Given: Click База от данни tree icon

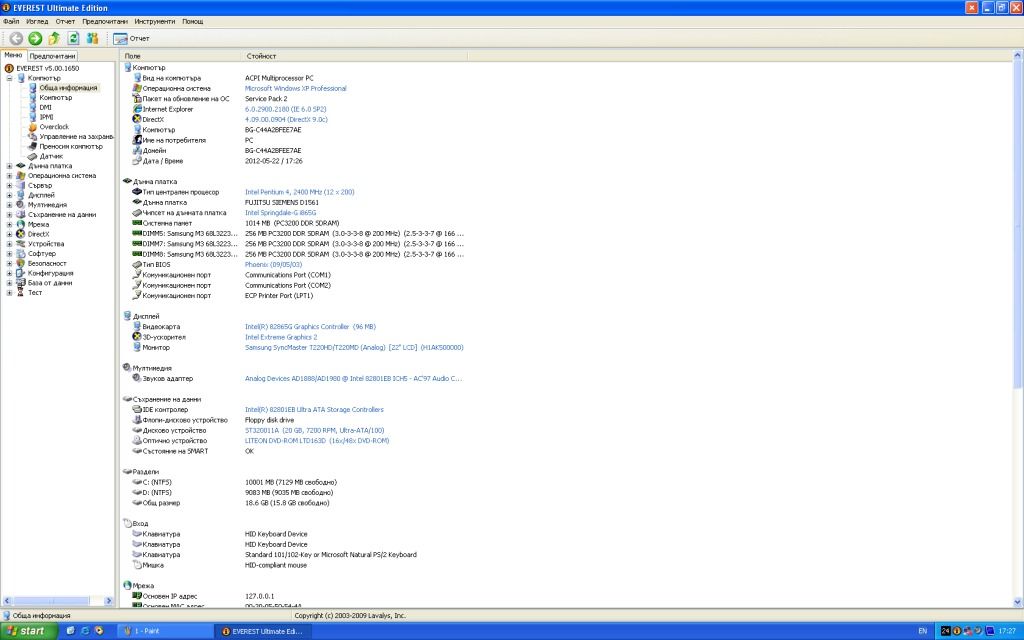Looking at the screenshot, I should click(x=21, y=283).
